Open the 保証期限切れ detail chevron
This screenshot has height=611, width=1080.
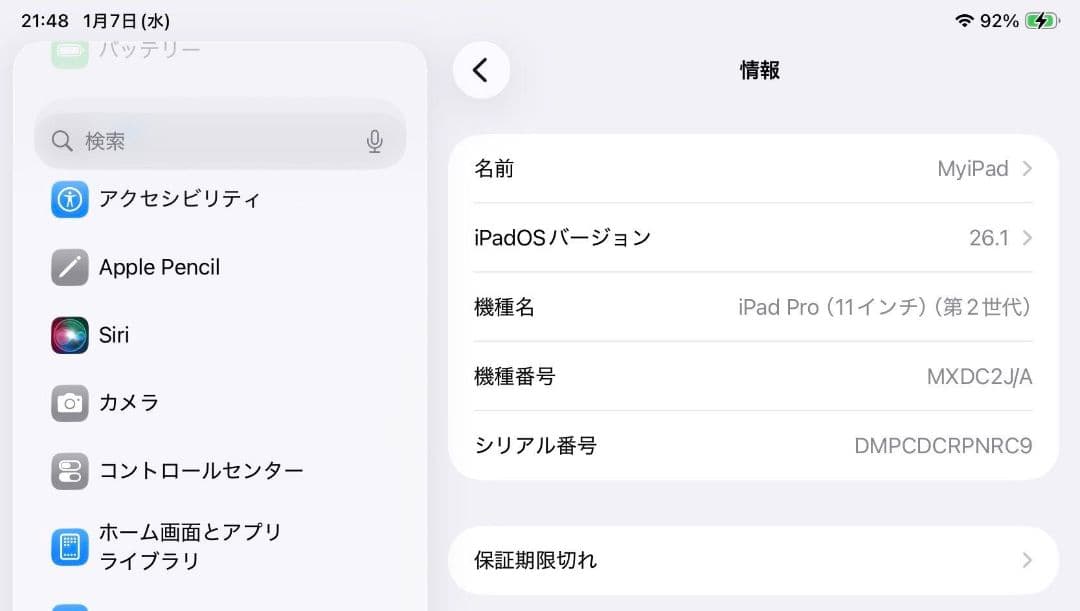click(1027, 560)
